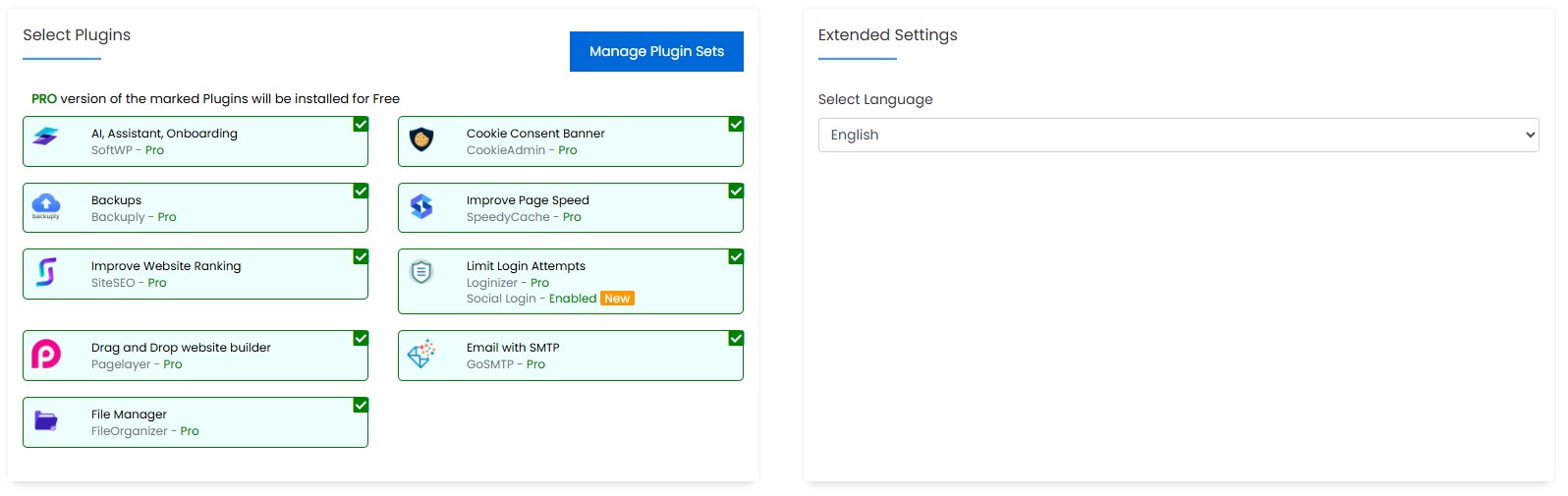
Task: Click 'Drag and Drop website builder' title
Action: pos(181,348)
